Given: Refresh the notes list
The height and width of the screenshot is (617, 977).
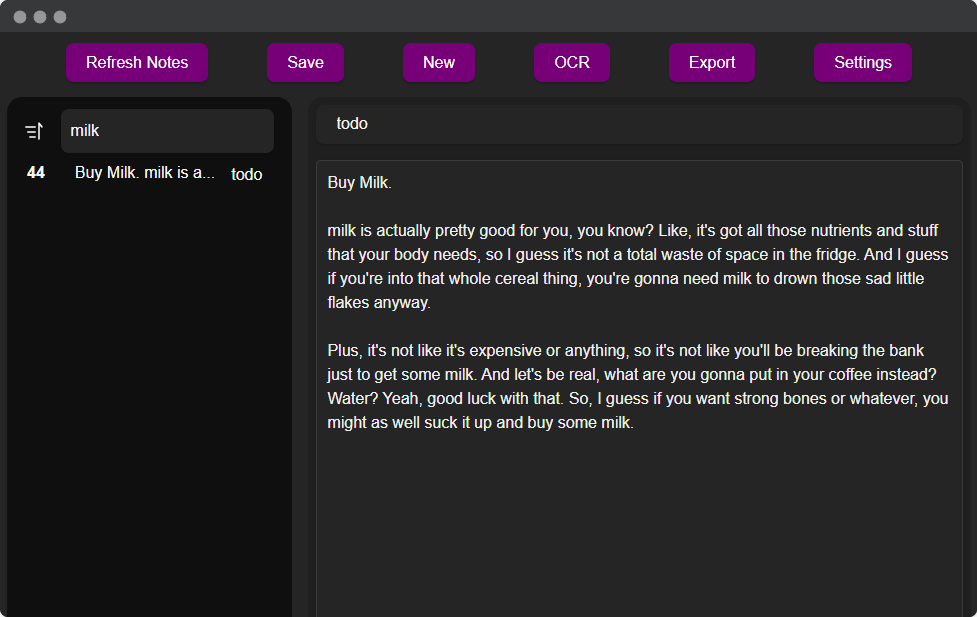Looking at the screenshot, I should pos(136,62).
